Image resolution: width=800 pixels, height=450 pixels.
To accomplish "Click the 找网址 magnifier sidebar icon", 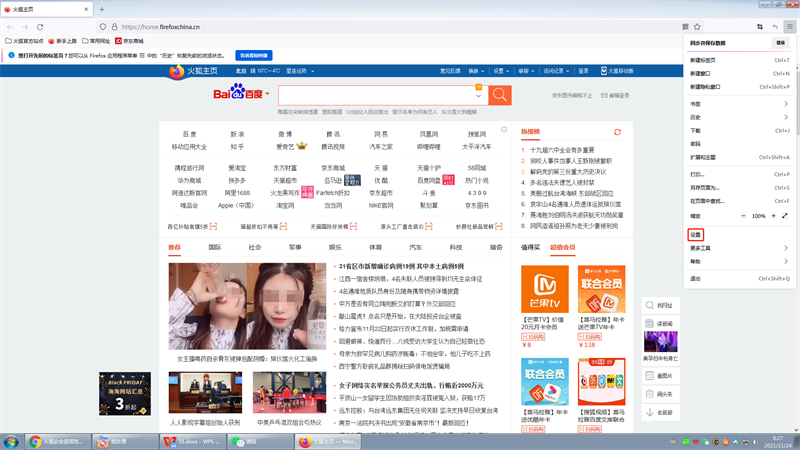I will point(649,305).
